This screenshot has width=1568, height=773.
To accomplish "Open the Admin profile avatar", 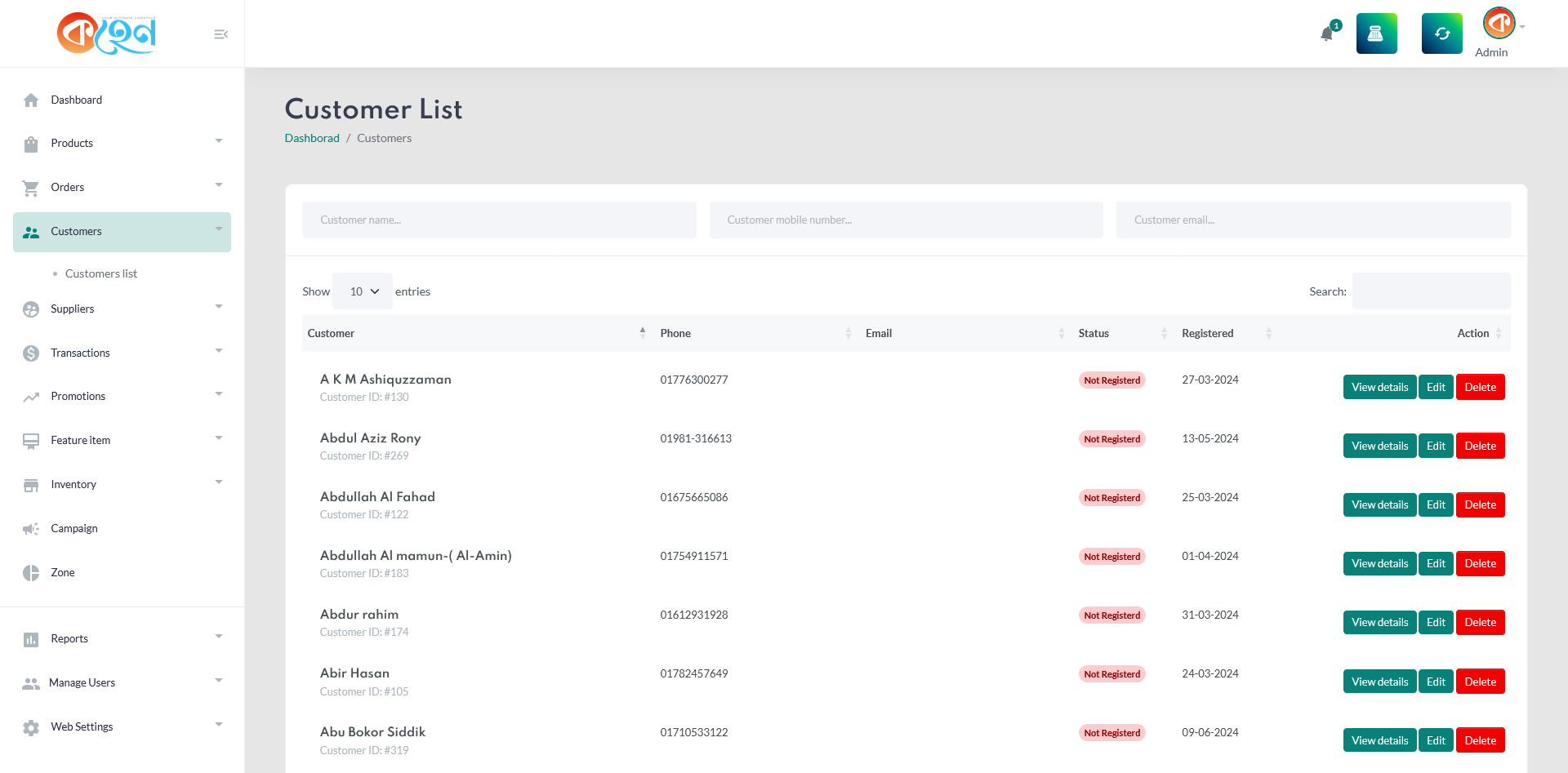I will point(1499,24).
